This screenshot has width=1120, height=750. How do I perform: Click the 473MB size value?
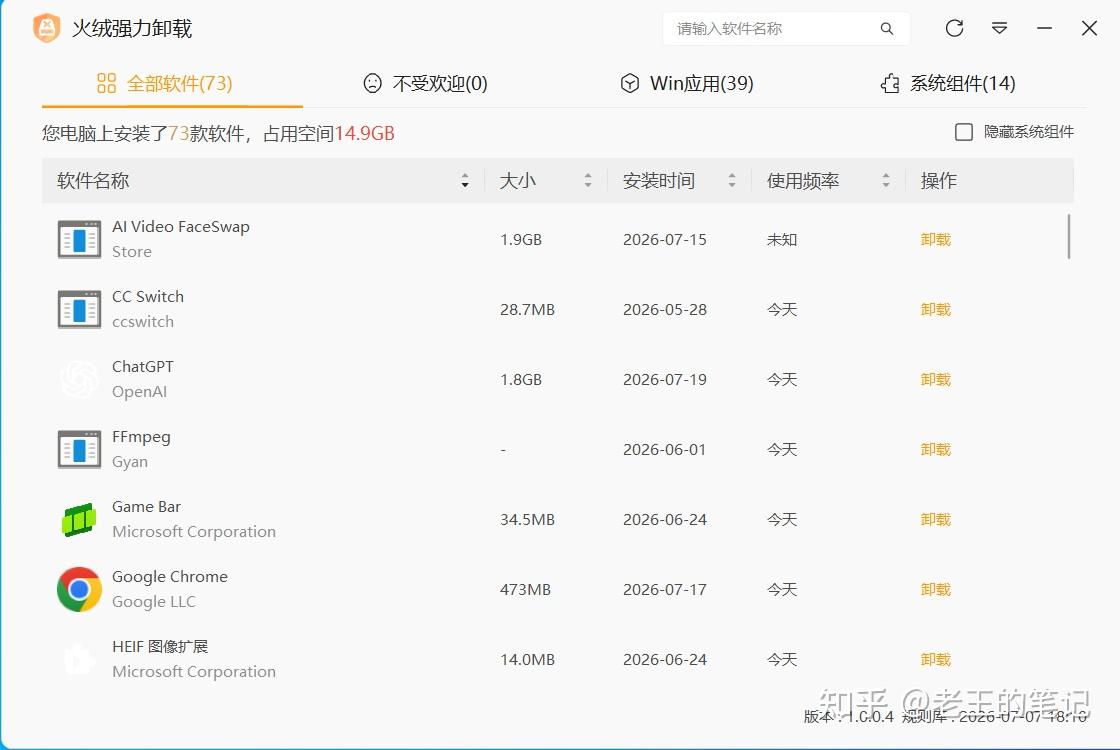pos(525,589)
